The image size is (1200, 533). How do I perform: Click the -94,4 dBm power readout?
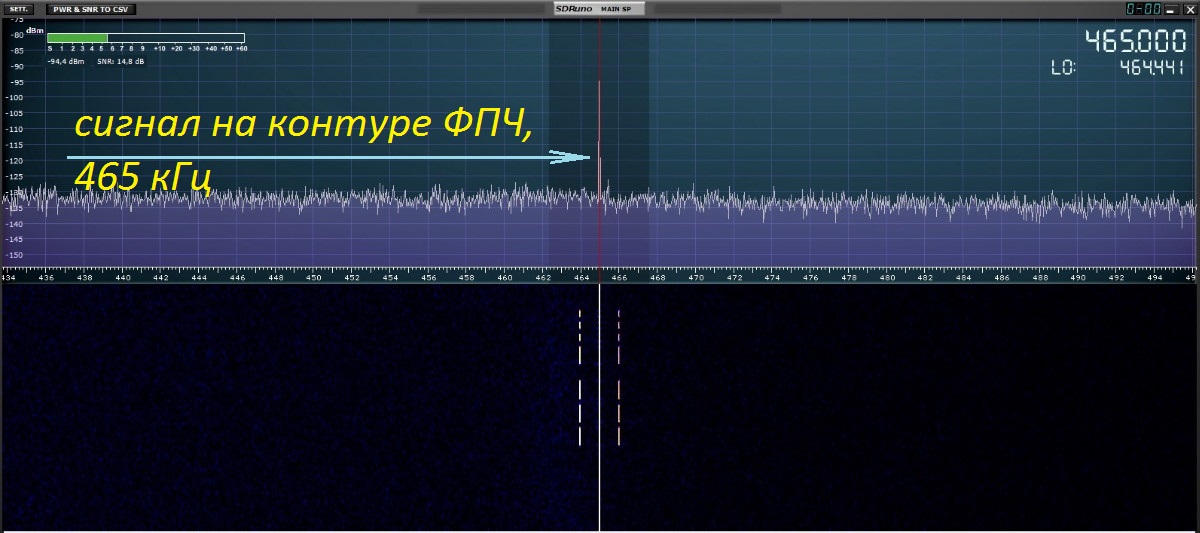point(65,61)
